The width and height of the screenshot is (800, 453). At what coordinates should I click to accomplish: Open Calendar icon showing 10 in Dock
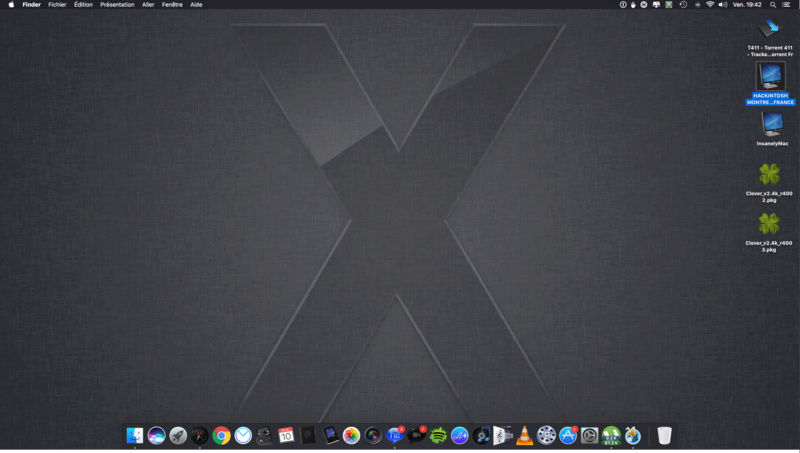pos(286,435)
